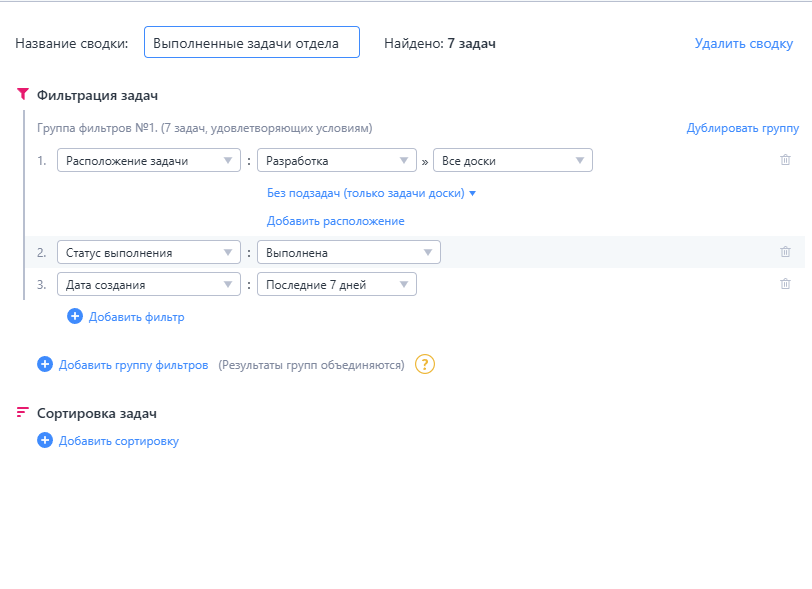Open the Расположение задачи dropdown
The width and height of the screenshot is (812, 589).
148,159
